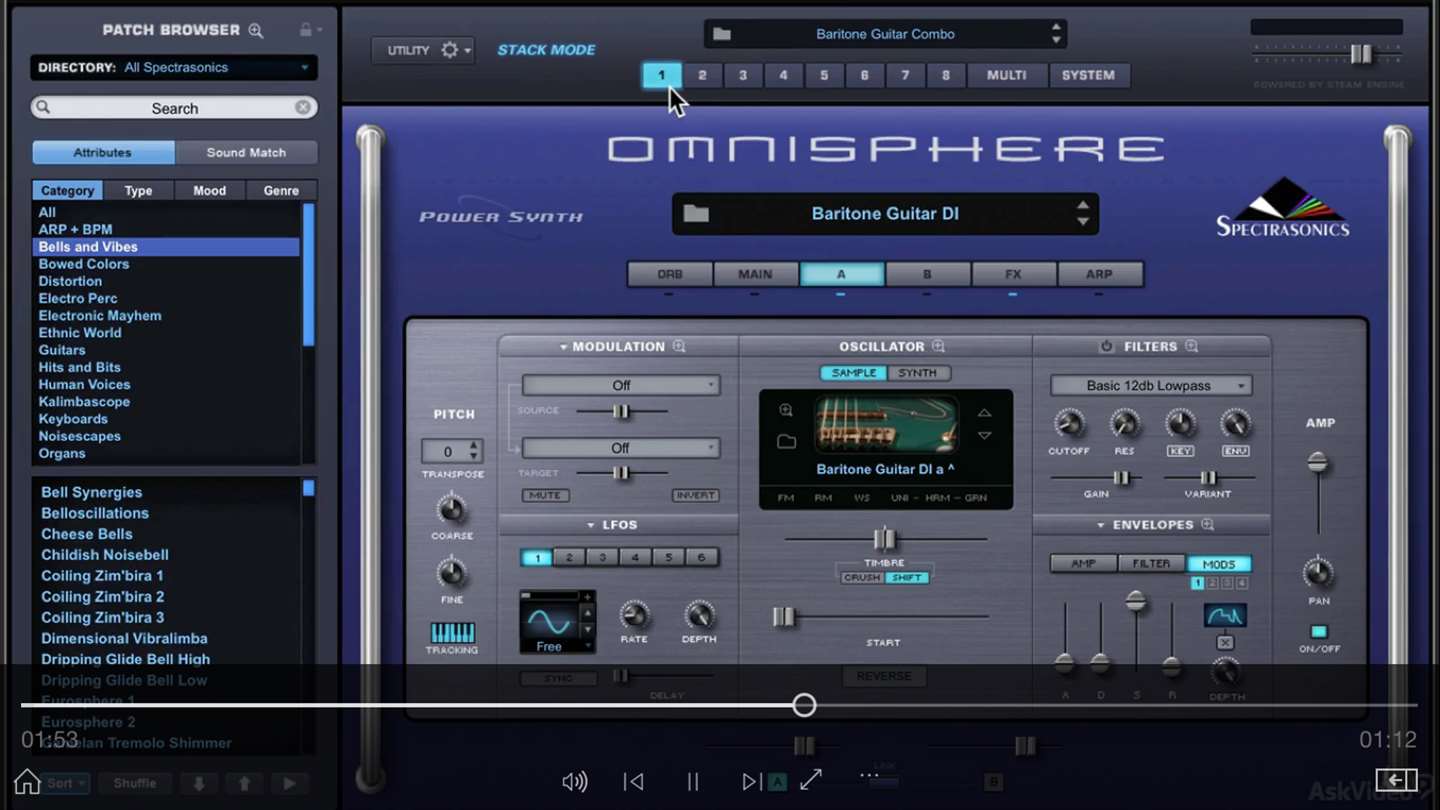Click the keyboard Tracking icon
This screenshot has width=1440, height=810.
pos(452,633)
